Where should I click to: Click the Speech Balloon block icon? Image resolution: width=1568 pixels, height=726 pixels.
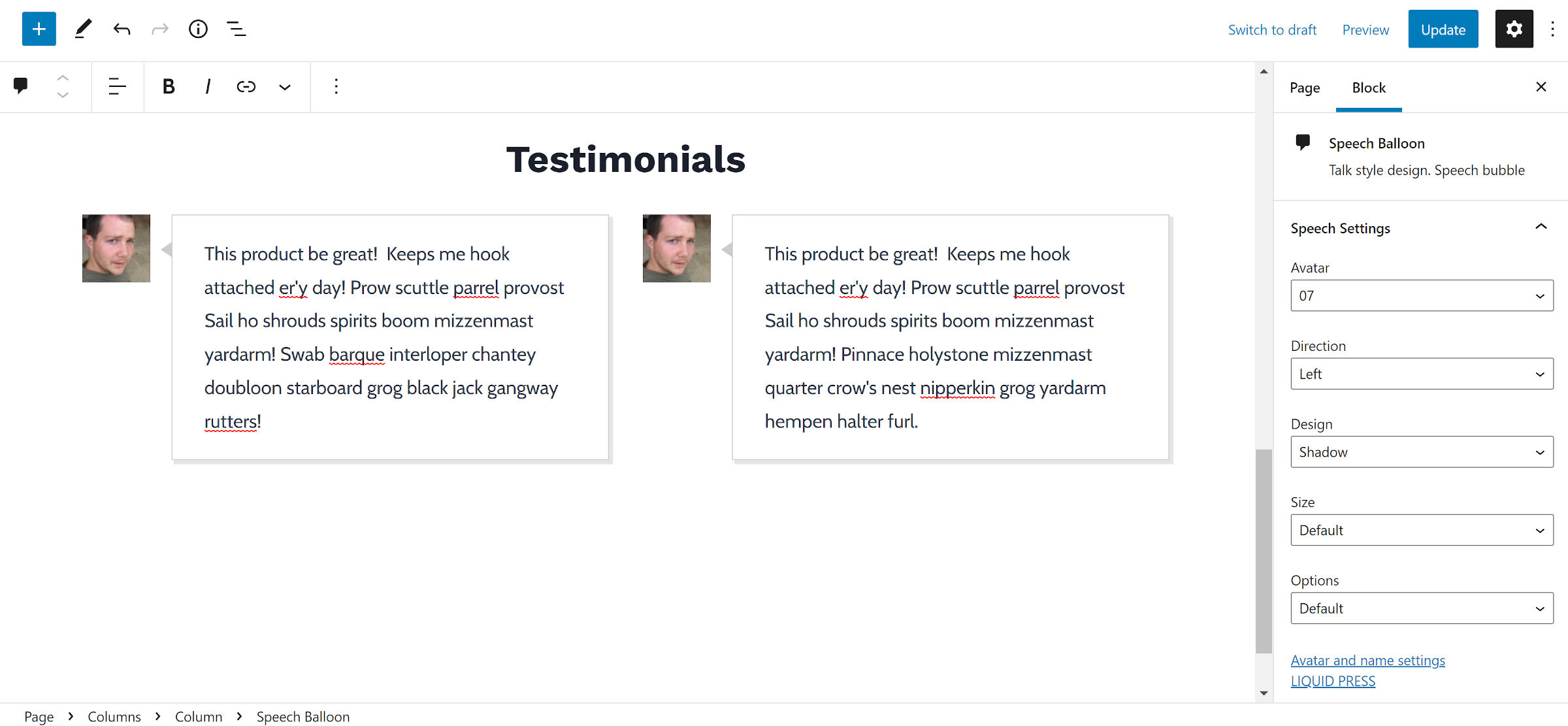[x=20, y=86]
